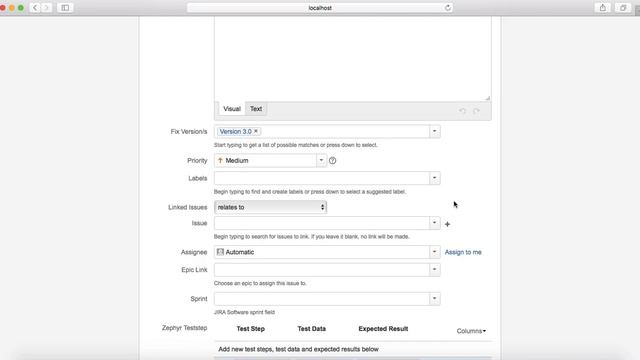Click inside the Epic Link field

coord(322,269)
